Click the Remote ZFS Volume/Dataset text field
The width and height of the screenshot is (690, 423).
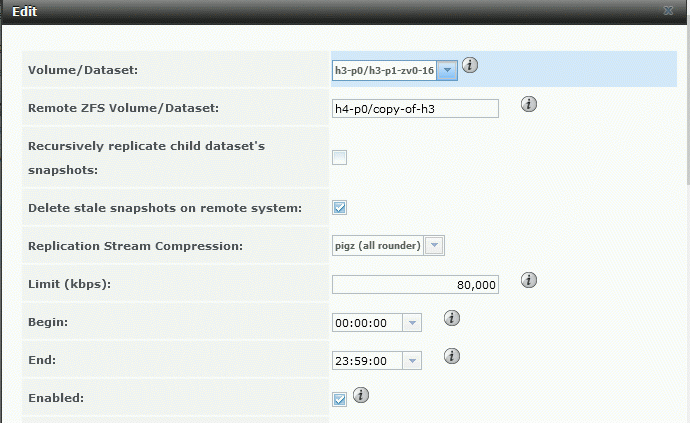tap(415, 108)
